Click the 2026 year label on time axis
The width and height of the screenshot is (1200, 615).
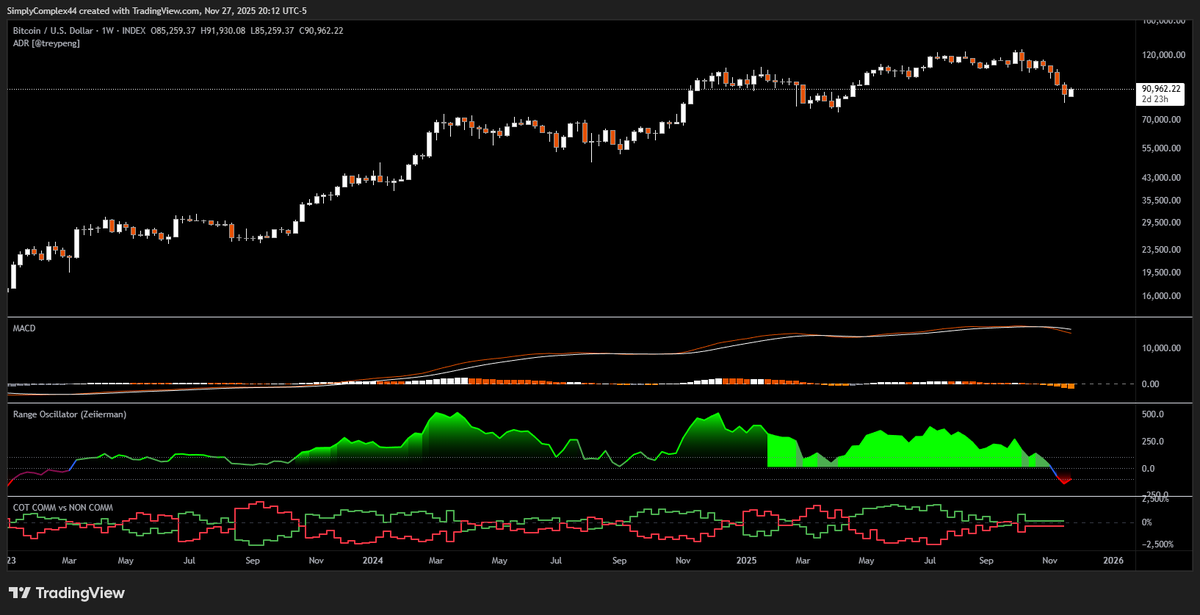point(1114,562)
